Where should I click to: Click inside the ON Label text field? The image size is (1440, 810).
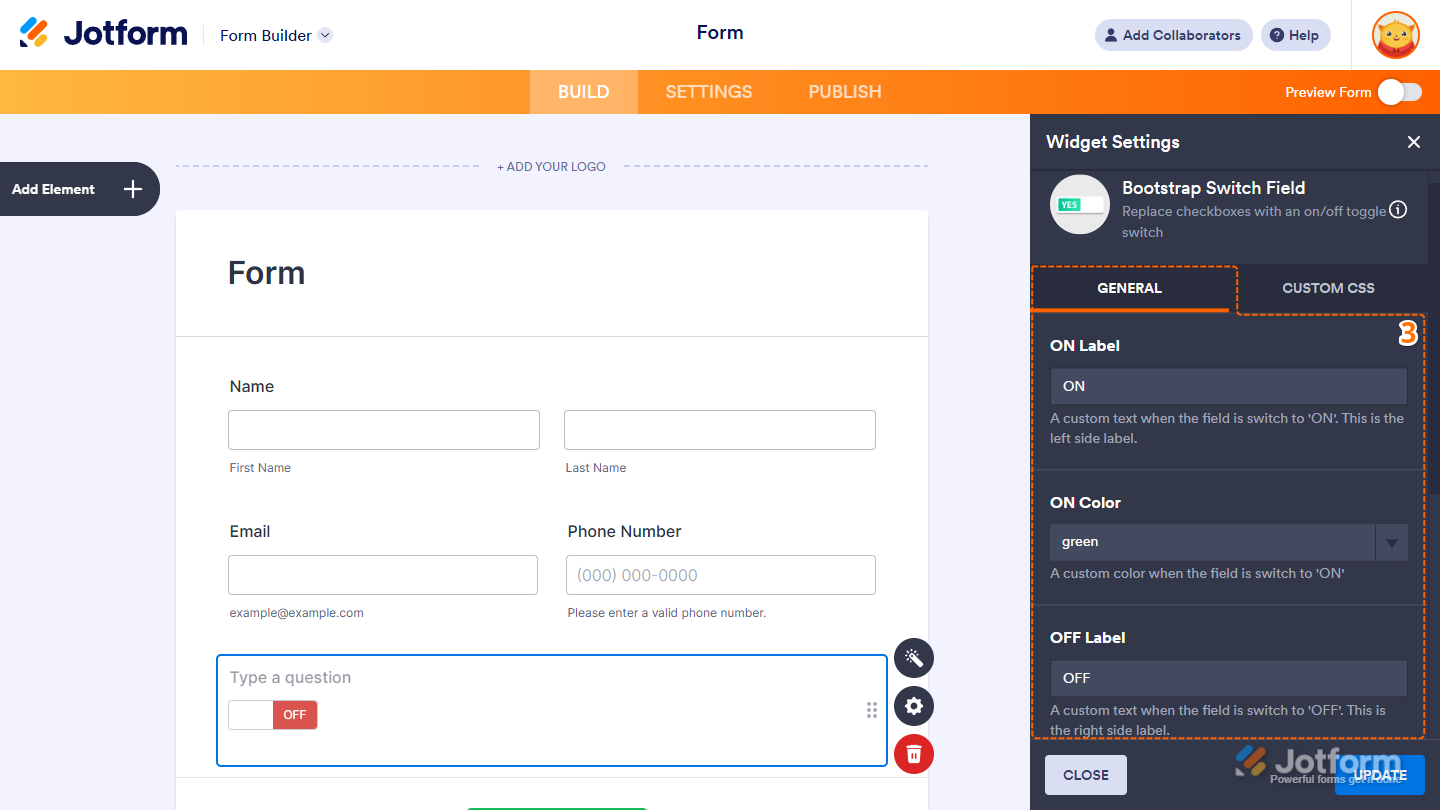(1228, 386)
